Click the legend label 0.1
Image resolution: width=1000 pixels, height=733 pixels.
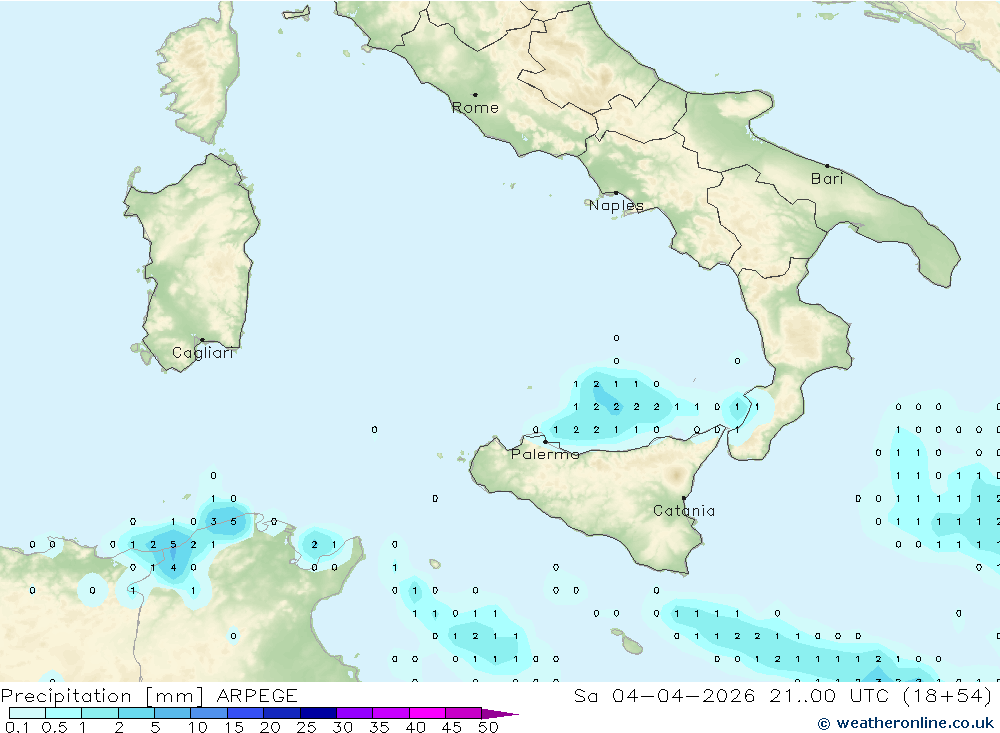tap(17, 727)
